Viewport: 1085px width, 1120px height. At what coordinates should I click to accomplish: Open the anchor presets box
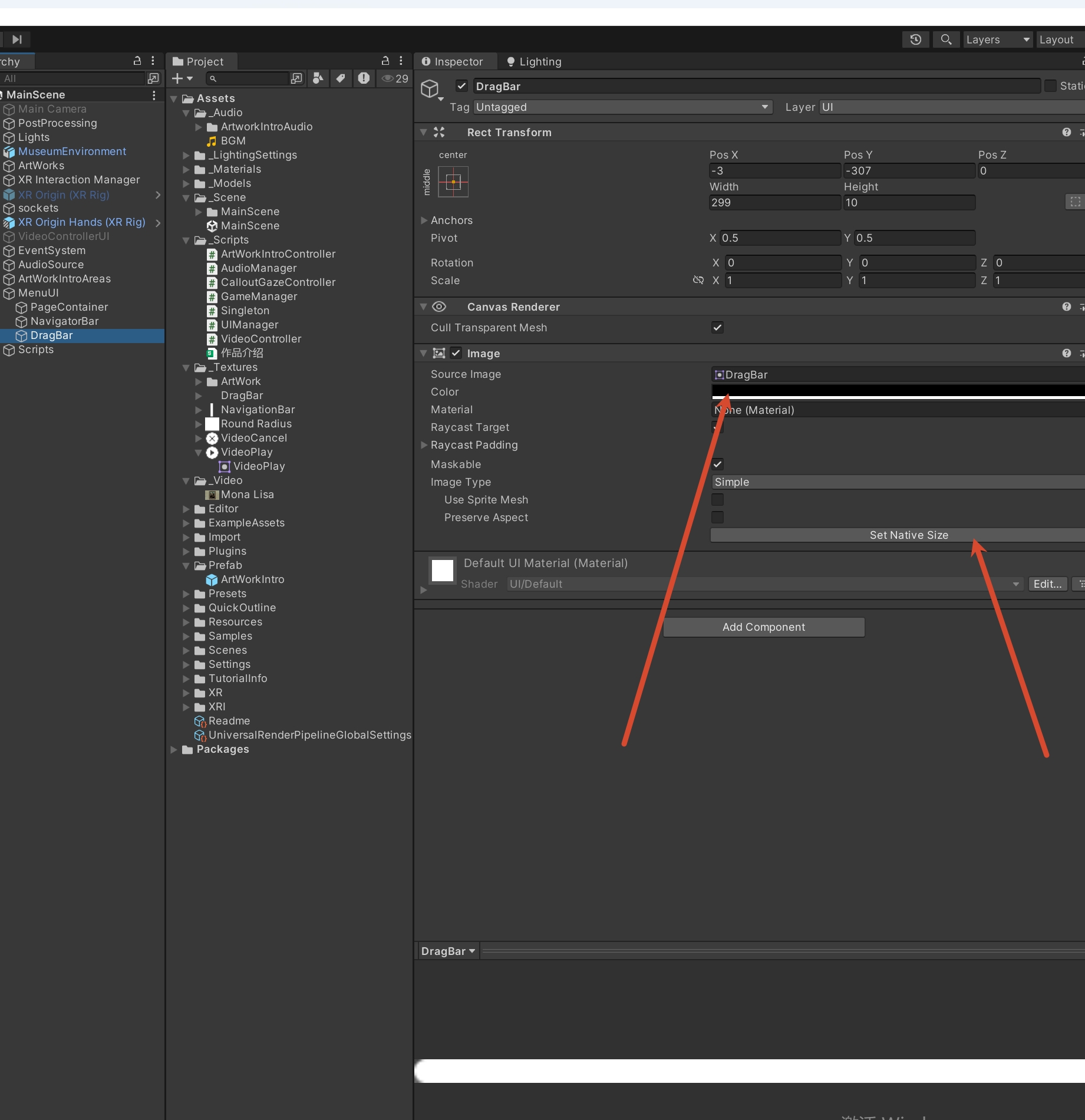click(x=453, y=182)
